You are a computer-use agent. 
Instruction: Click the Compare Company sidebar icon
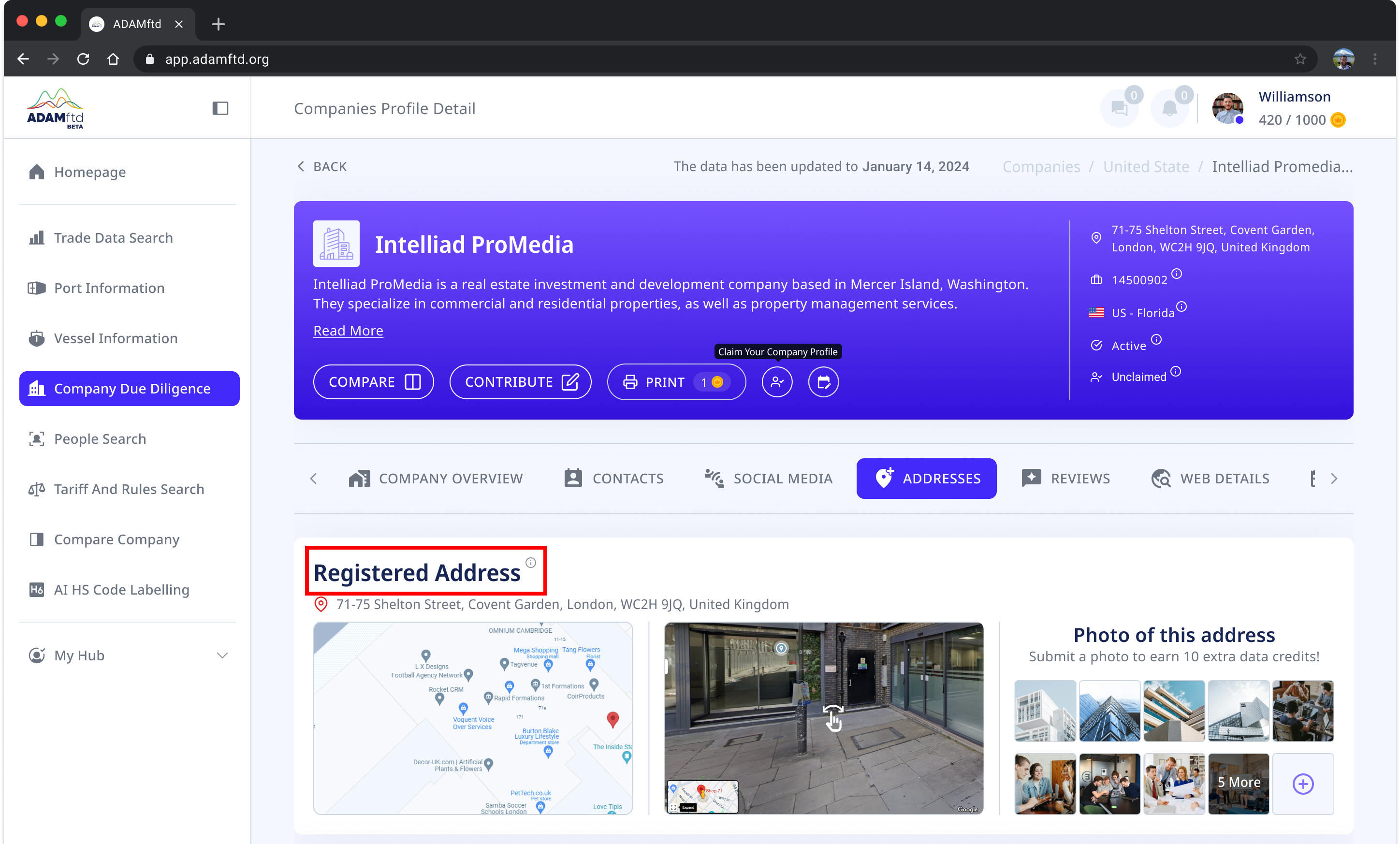pyautogui.click(x=36, y=539)
